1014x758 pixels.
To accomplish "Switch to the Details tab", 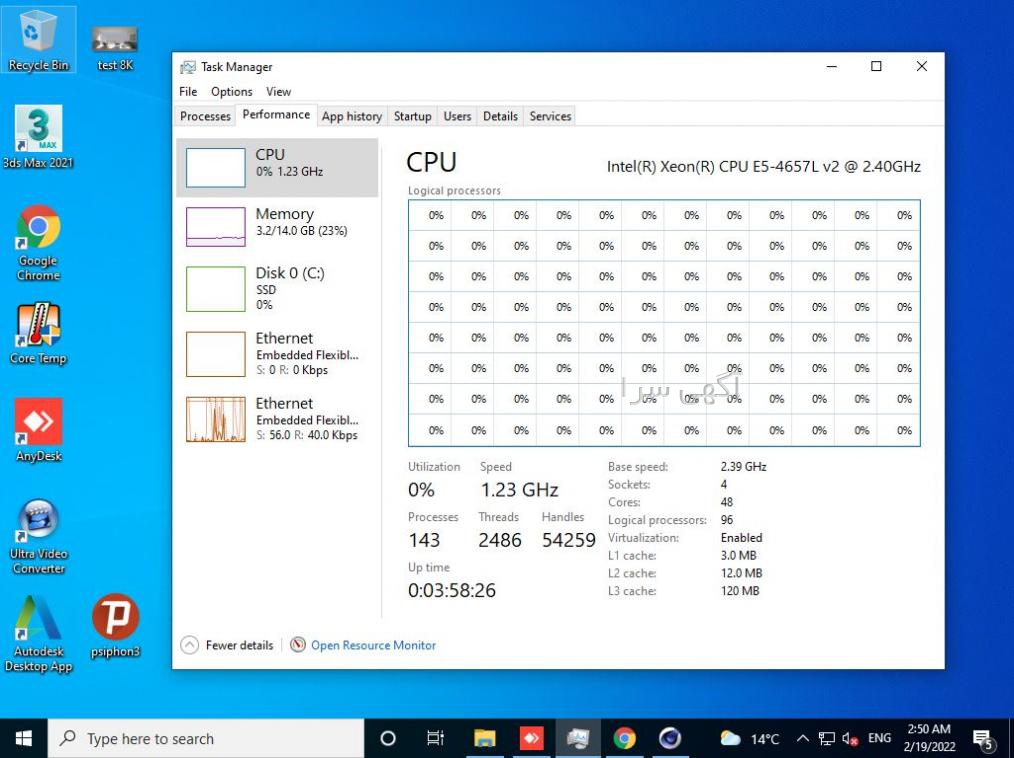I will 501,116.
